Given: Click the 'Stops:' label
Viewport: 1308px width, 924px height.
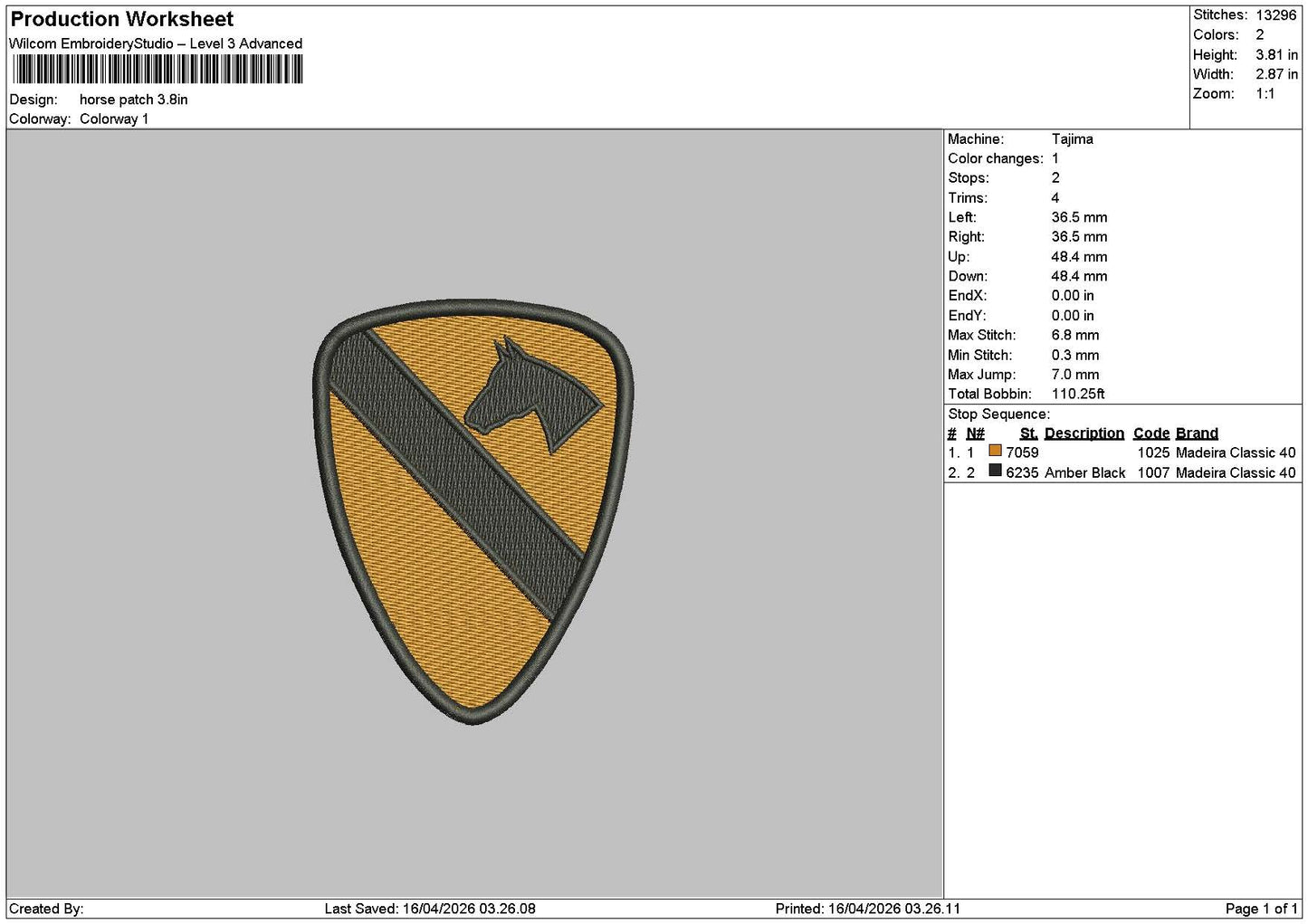Looking at the screenshot, I should 969,178.
